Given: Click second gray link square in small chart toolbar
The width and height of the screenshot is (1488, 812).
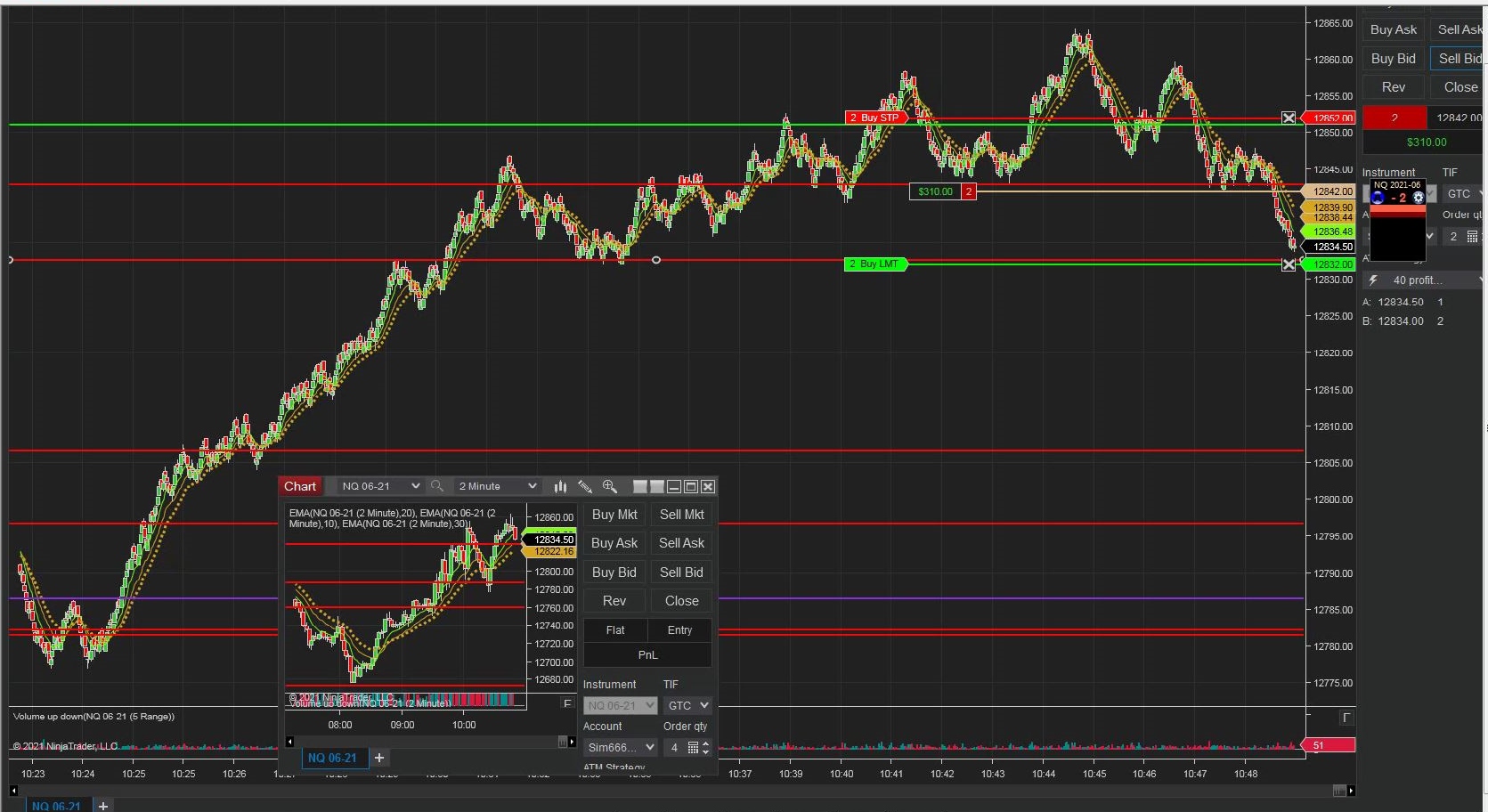Looking at the screenshot, I should pos(657,486).
